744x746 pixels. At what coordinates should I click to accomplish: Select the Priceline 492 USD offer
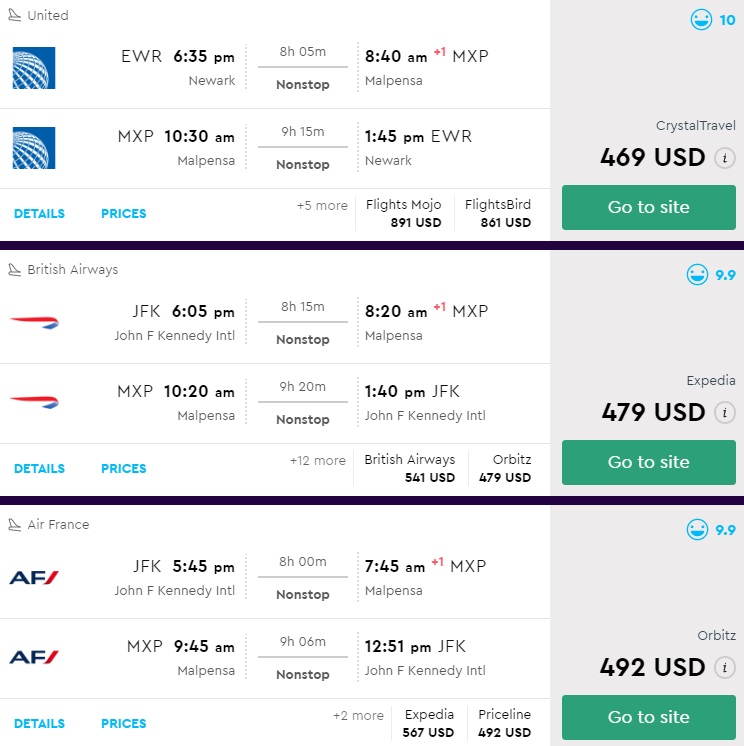click(504, 724)
